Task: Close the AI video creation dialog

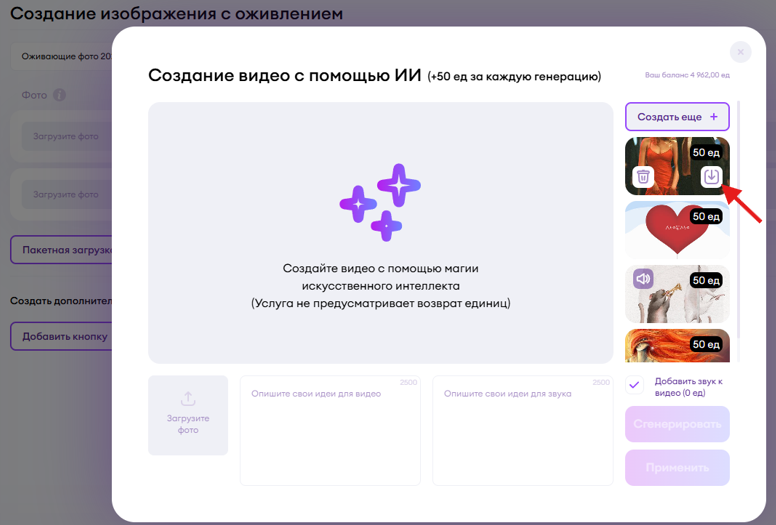Action: point(740,52)
